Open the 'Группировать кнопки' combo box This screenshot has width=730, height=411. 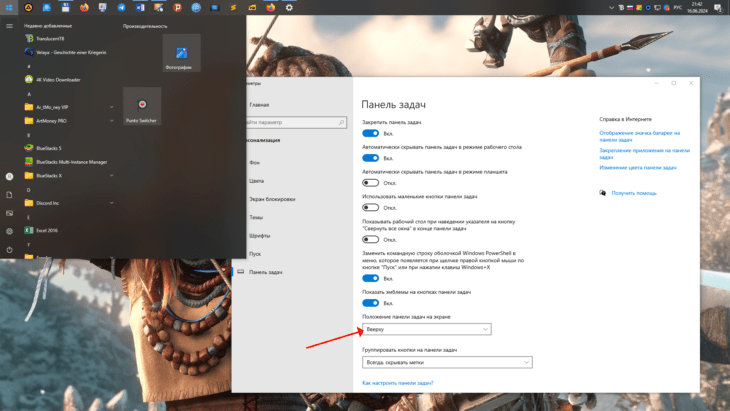click(x=447, y=362)
